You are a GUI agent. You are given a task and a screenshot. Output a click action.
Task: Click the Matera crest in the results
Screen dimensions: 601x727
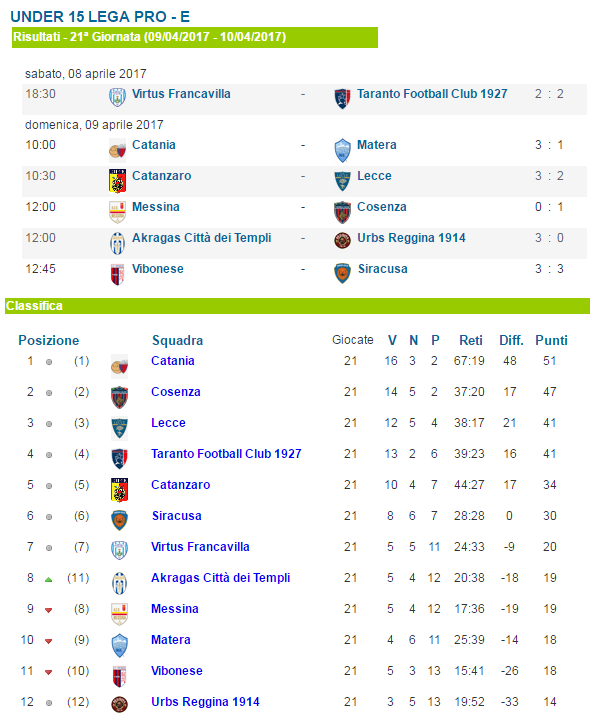pos(342,150)
